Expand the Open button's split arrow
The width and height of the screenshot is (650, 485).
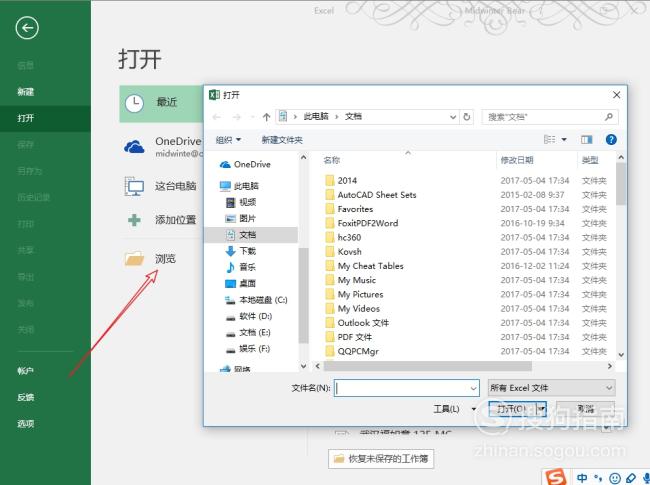(x=541, y=409)
